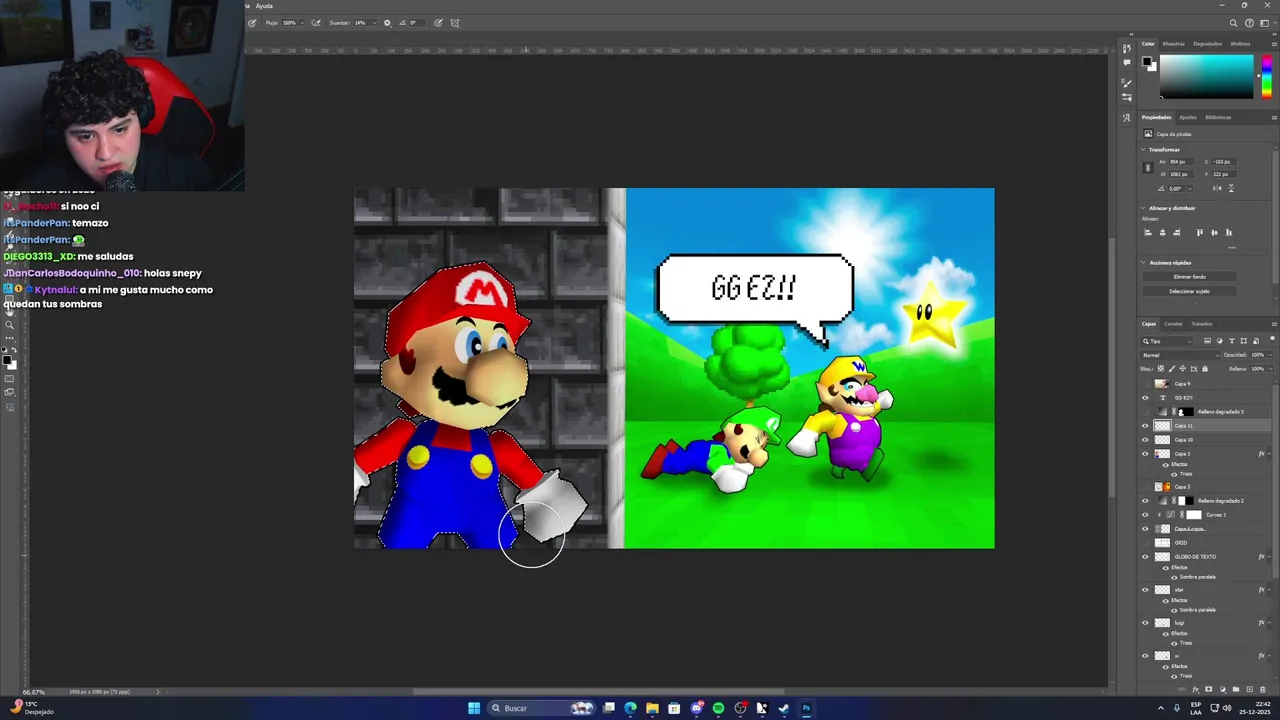Click the Eliminar fondo button

pyautogui.click(x=1190, y=277)
